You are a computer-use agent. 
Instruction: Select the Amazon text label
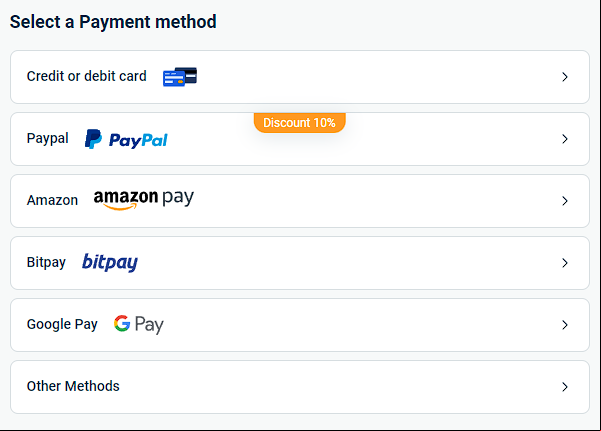(x=52, y=200)
